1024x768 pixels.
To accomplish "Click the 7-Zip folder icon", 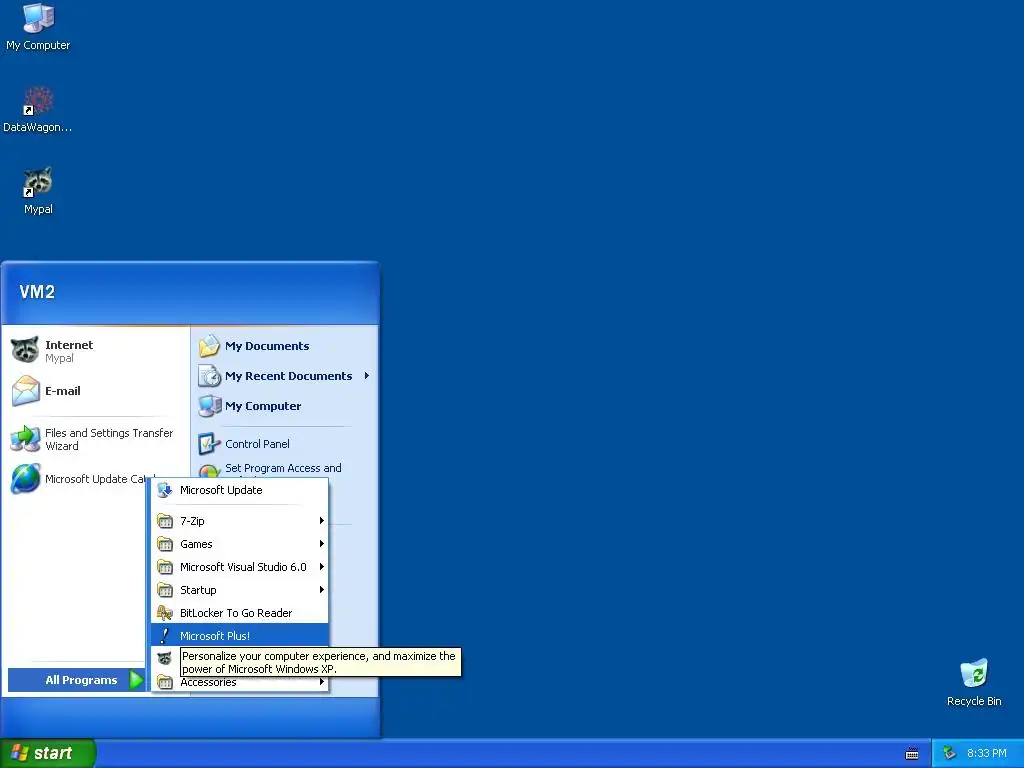I will (x=165, y=521).
